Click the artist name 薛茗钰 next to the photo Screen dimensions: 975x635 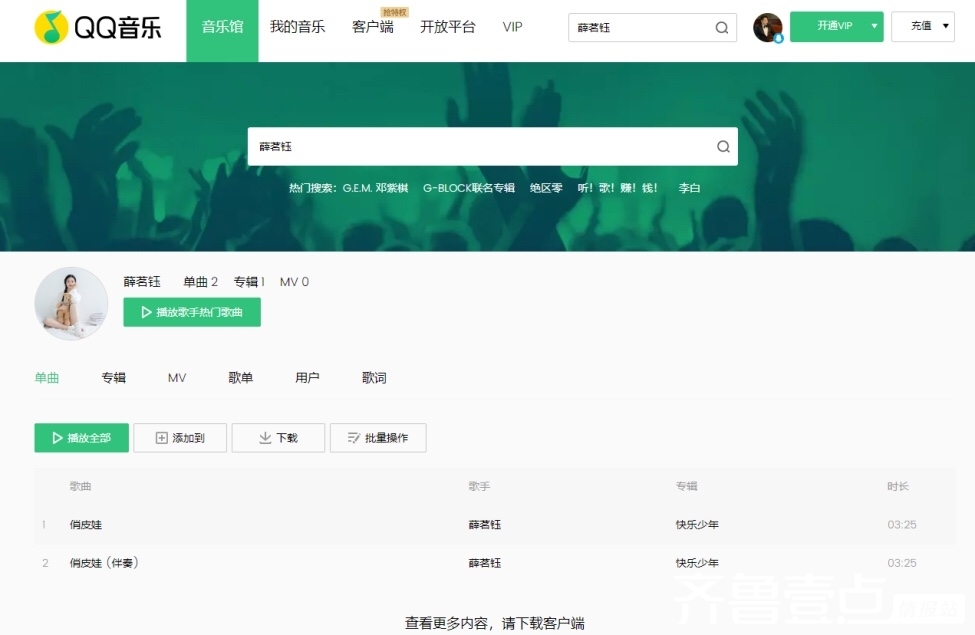point(142,282)
